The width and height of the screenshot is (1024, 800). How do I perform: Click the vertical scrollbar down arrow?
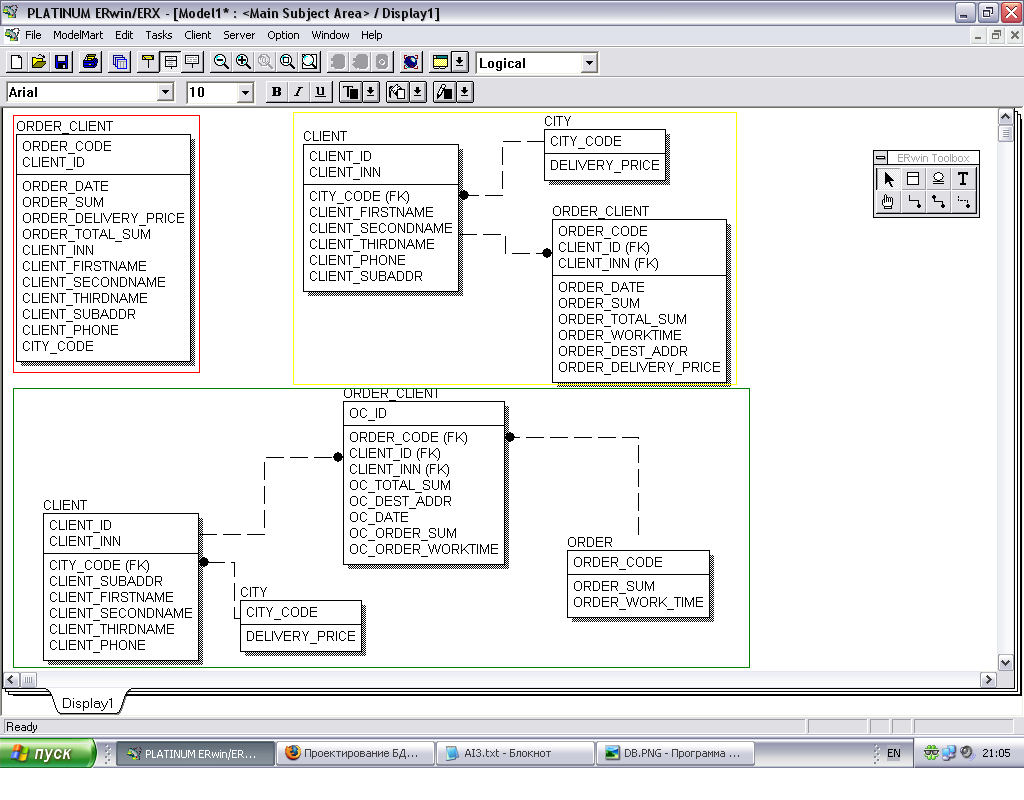point(1006,662)
